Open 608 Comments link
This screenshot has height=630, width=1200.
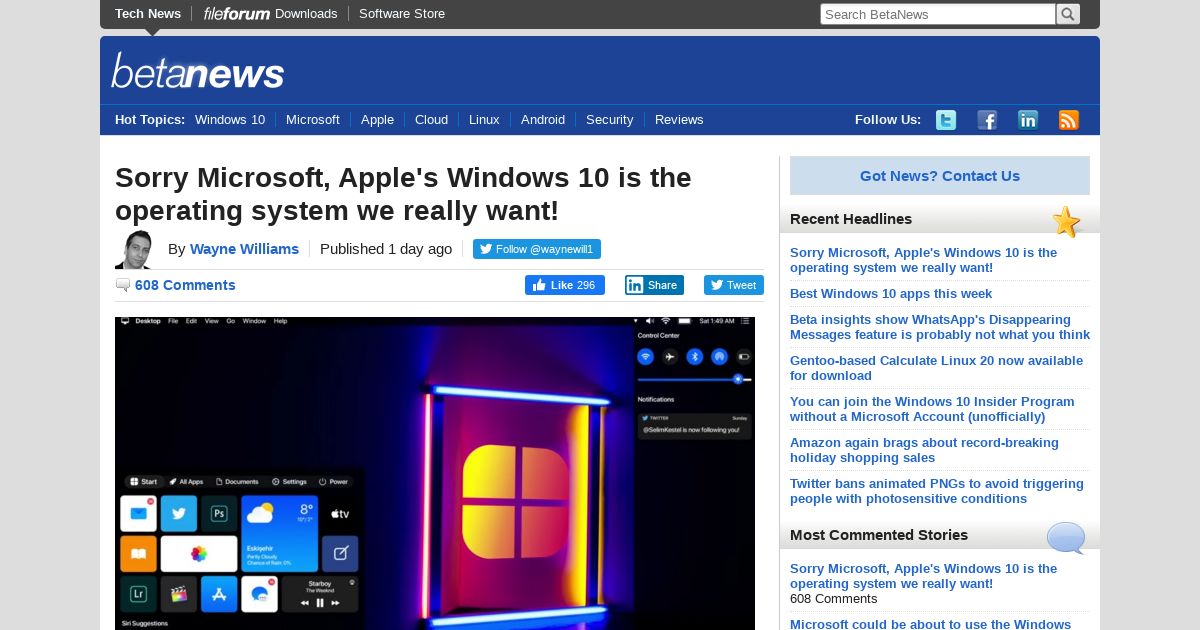pyautogui.click(x=185, y=285)
